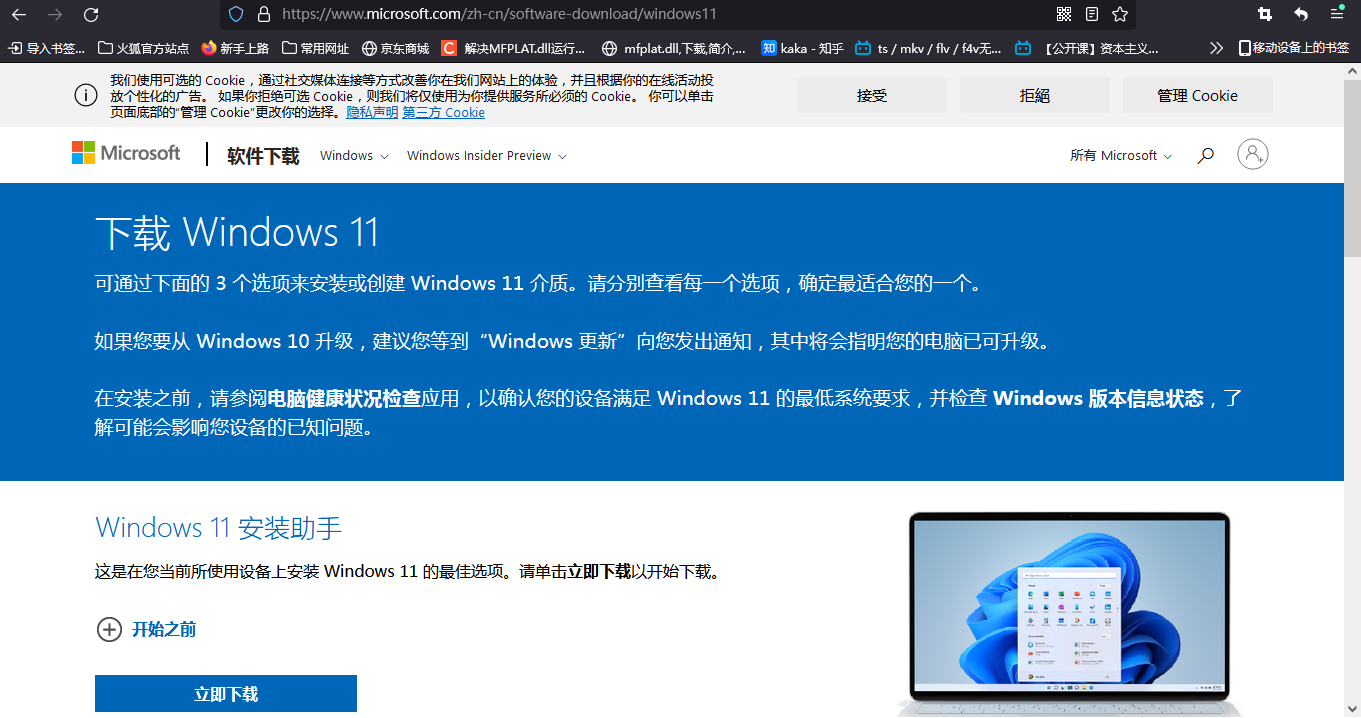Open the 移动设备上的书签 folder
This screenshot has width=1361, height=718.
[x=1294, y=47]
